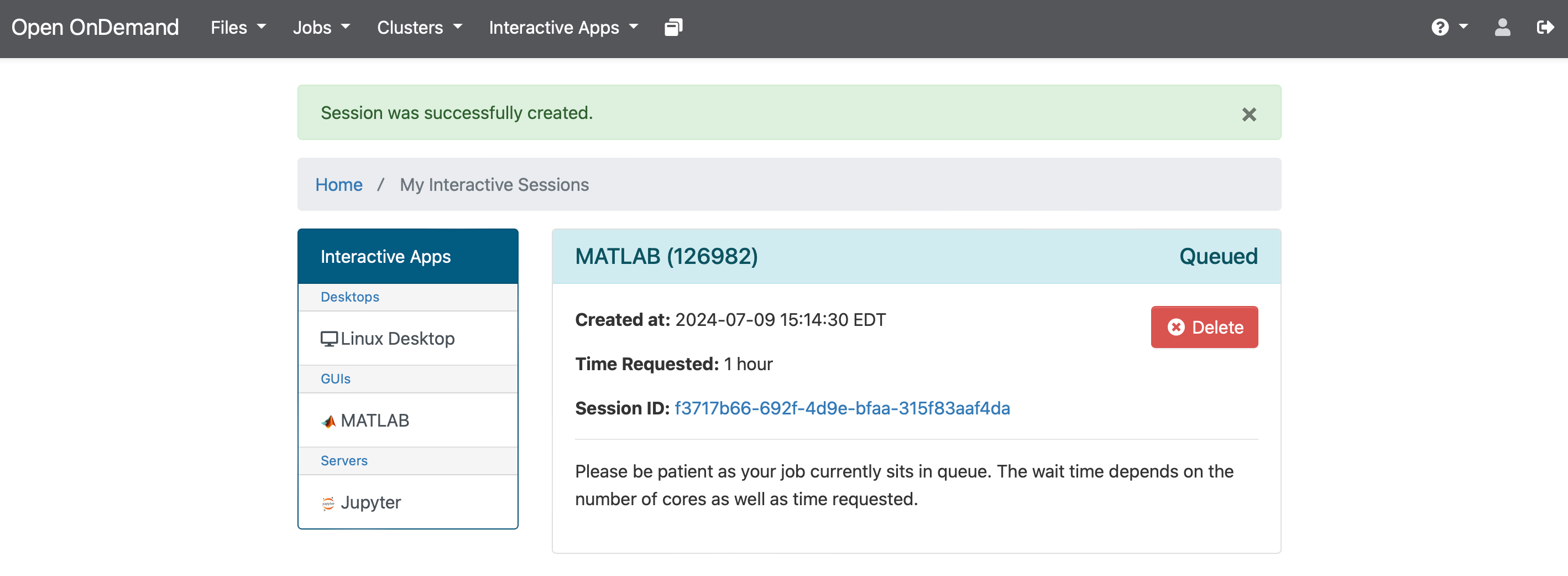Go to Open OnDemand home brand

point(95,28)
